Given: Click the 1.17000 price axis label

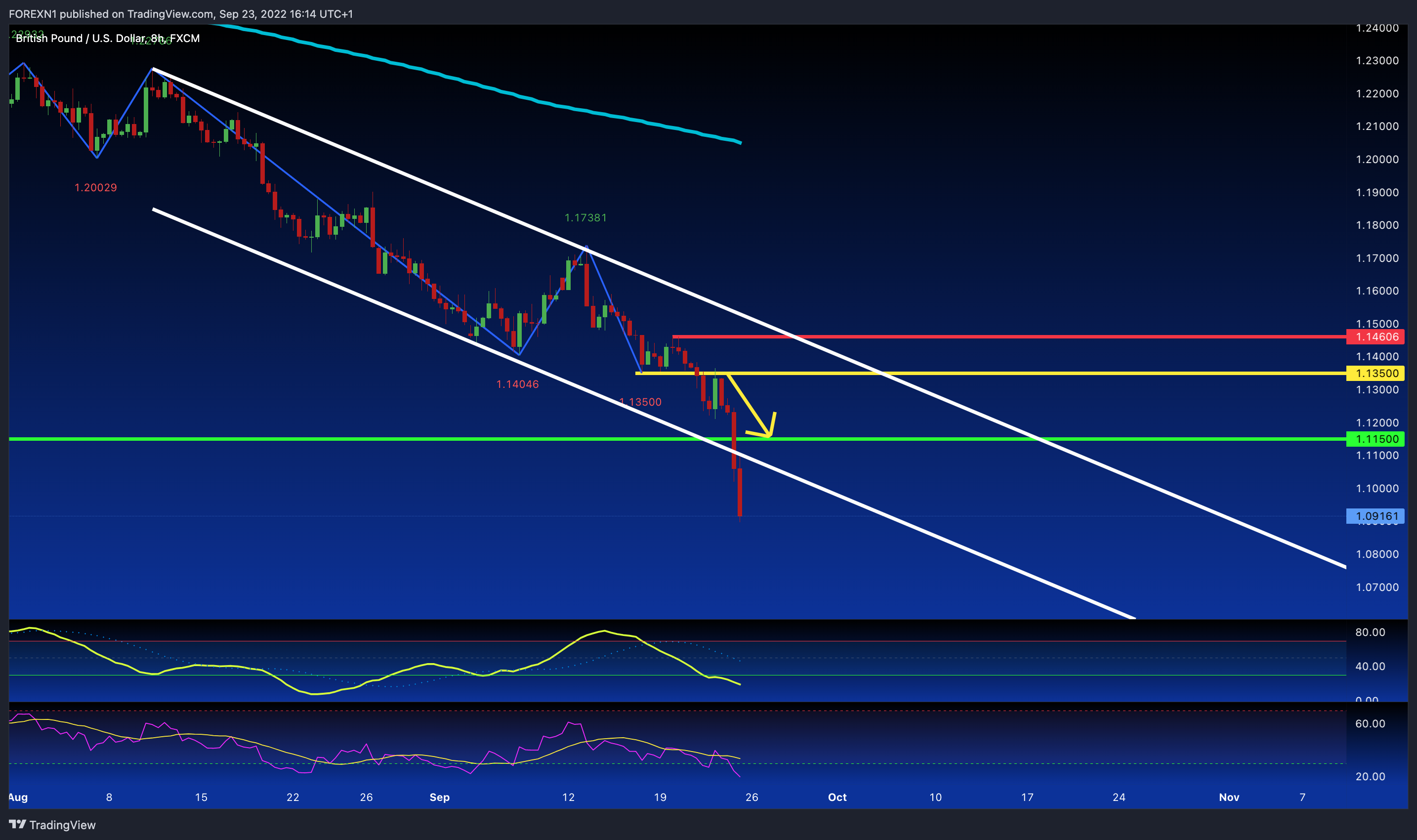Looking at the screenshot, I should tap(1377, 258).
